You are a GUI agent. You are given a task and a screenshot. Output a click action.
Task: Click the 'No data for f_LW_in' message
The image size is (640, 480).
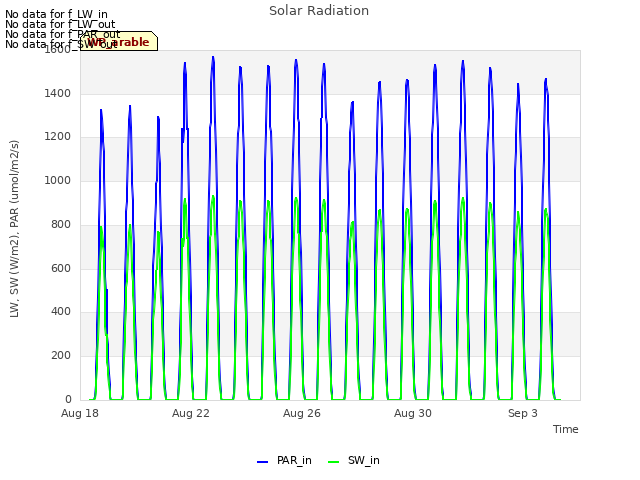pyautogui.click(x=56, y=15)
